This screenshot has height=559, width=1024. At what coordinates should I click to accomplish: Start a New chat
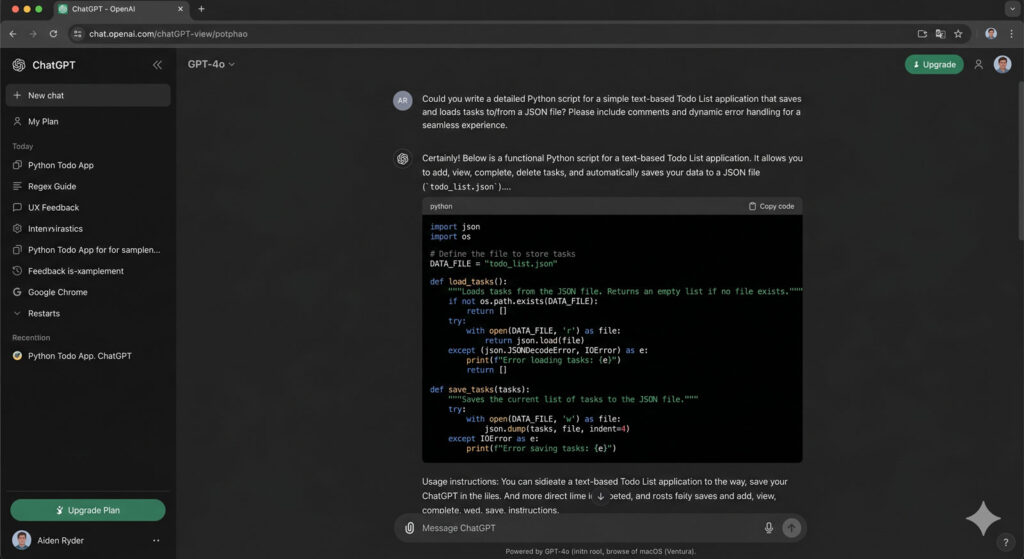tap(88, 95)
